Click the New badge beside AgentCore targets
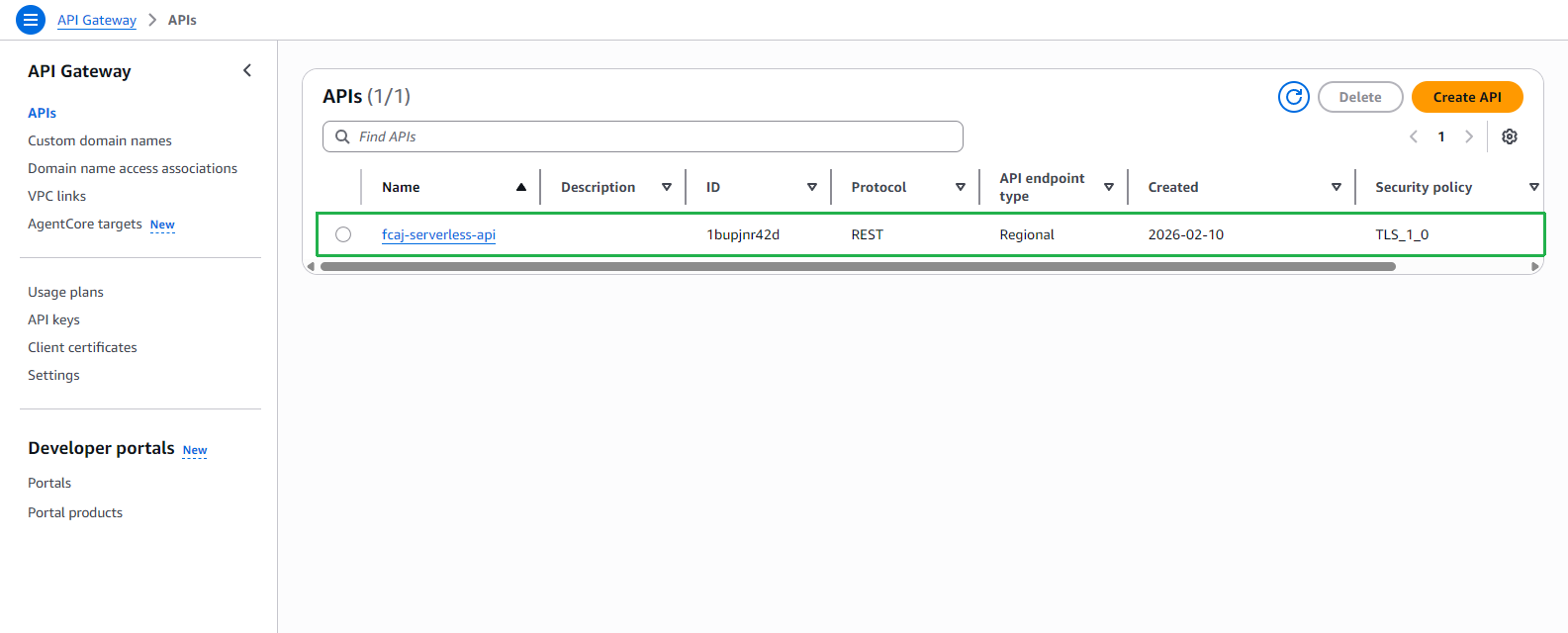 [162, 225]
